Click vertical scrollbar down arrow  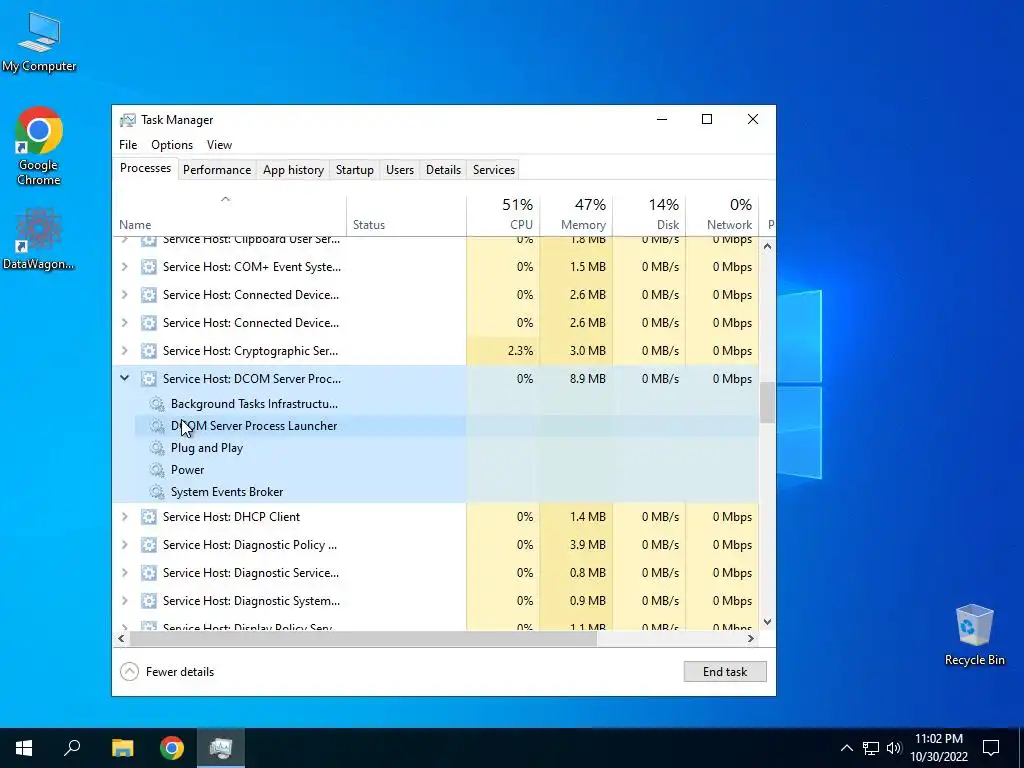pyautogui.click(x=767, y=622)
